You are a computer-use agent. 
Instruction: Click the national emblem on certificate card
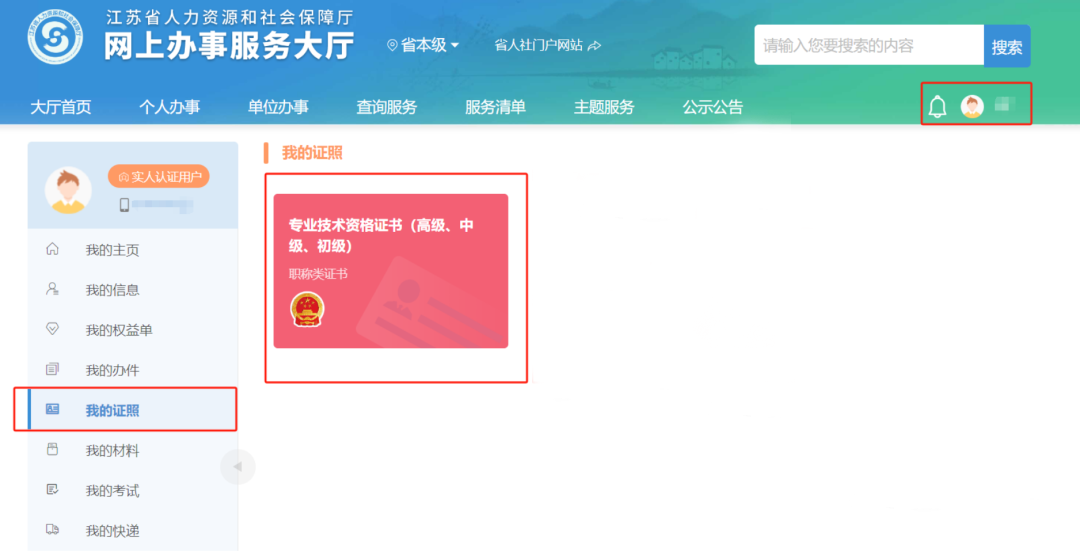click(x=307, y=309)
